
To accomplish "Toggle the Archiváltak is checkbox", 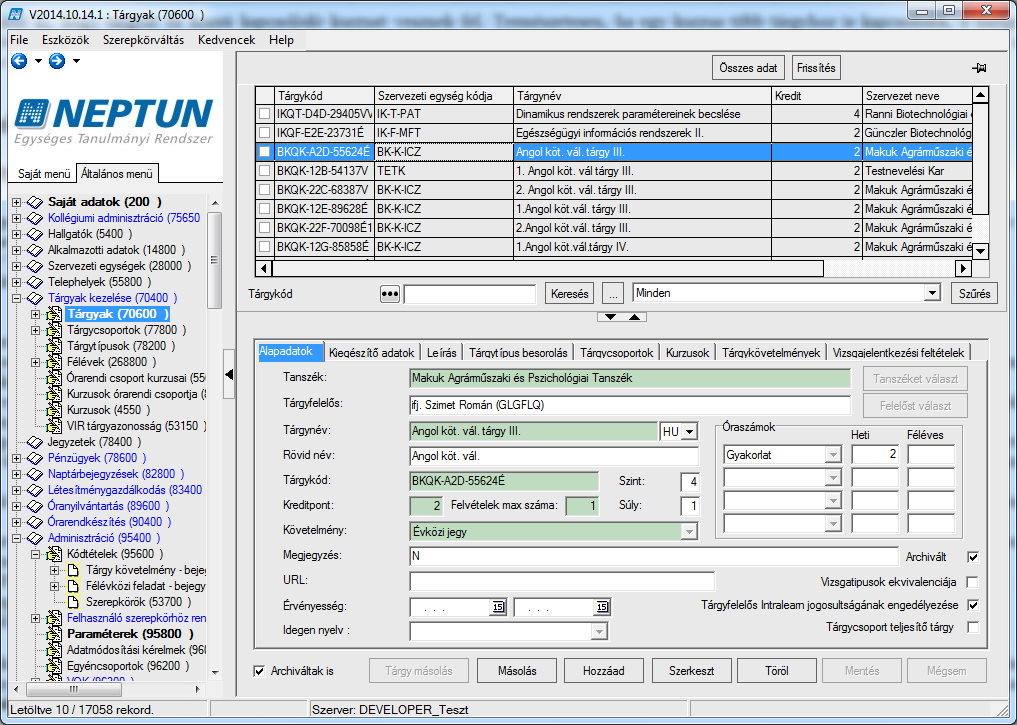I will click(259, 671).
